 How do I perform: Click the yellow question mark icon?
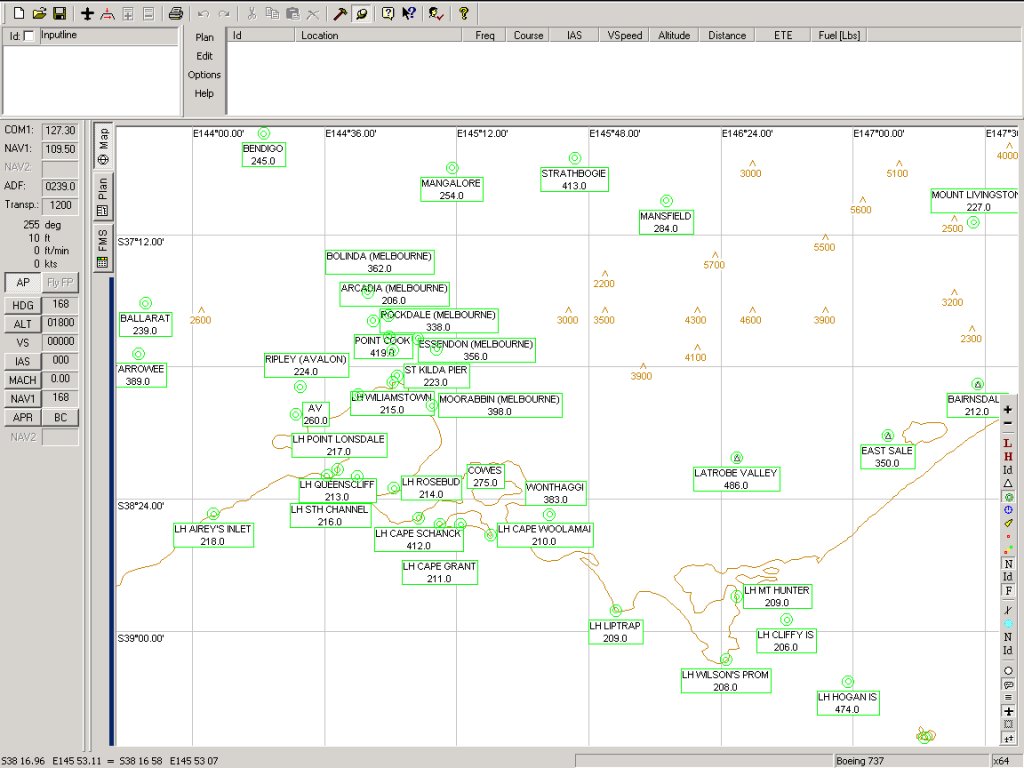(464, 13)
